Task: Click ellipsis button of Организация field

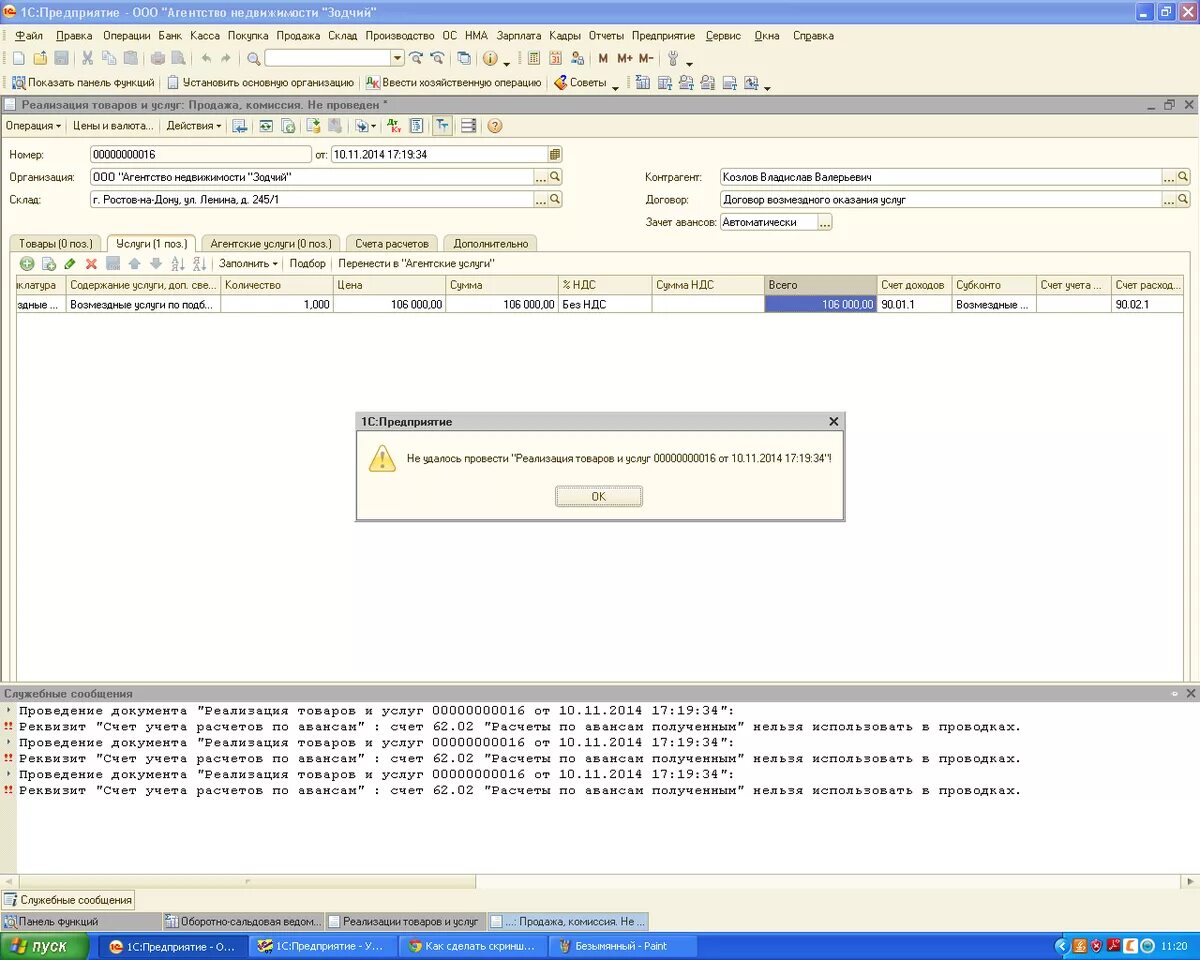Action: click(x=540, y=177)
